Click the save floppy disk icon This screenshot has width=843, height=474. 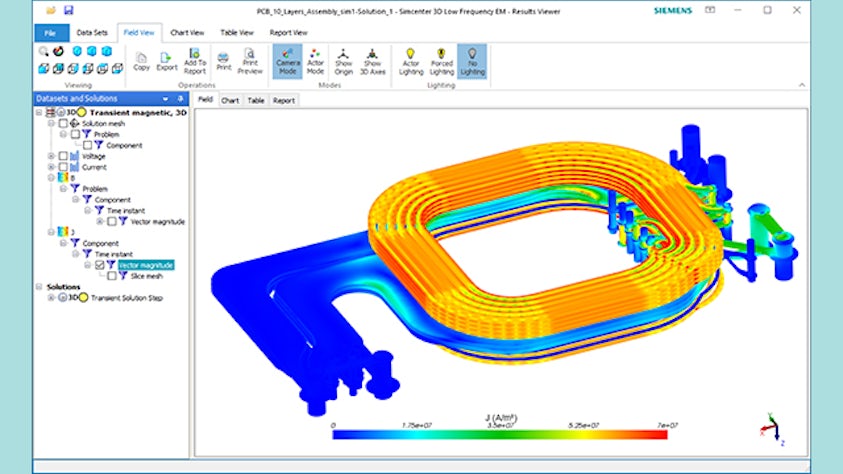point(68,10)
